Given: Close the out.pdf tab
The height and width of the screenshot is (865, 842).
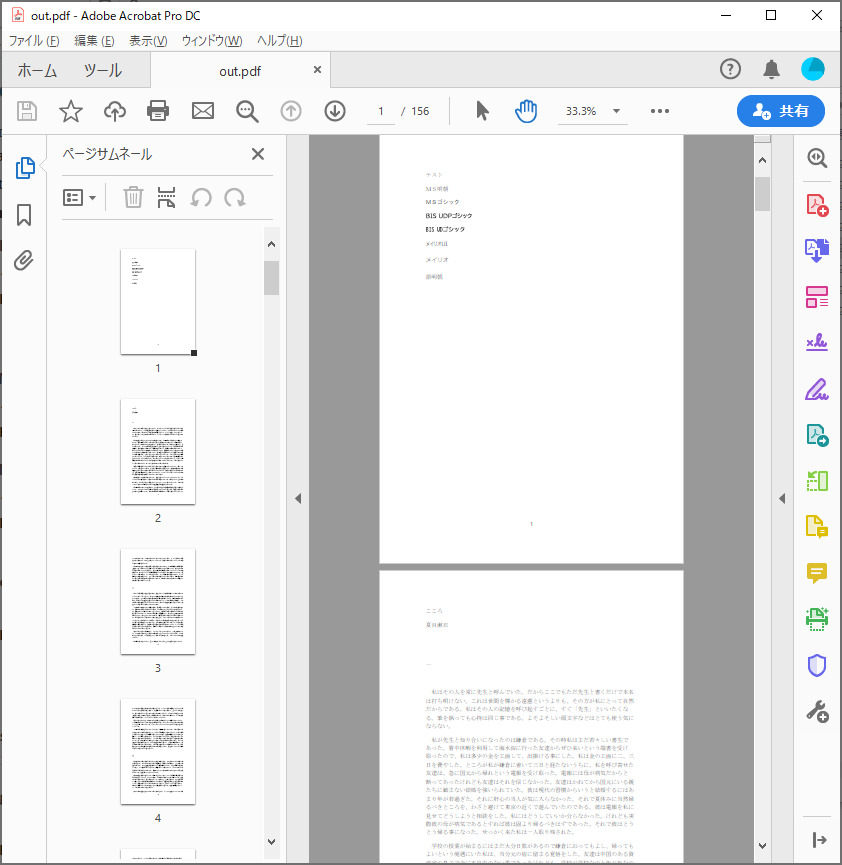Looking at the screenshot, I should [317, 70].
